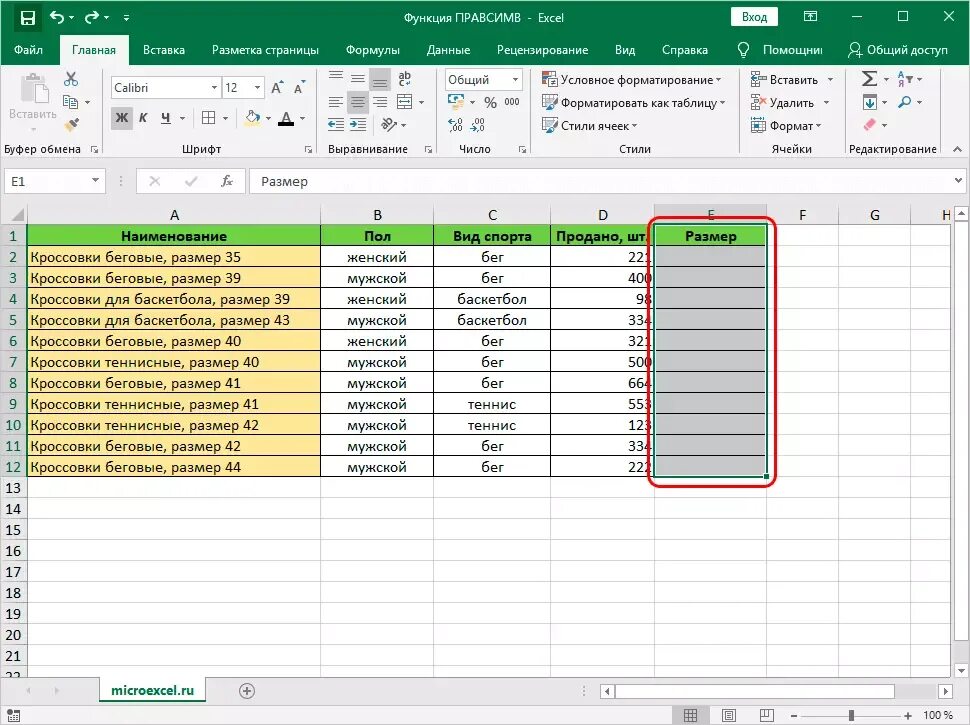Activate the Format Painter brush
This screenshot has width=970, height=725.
(71, 125)
